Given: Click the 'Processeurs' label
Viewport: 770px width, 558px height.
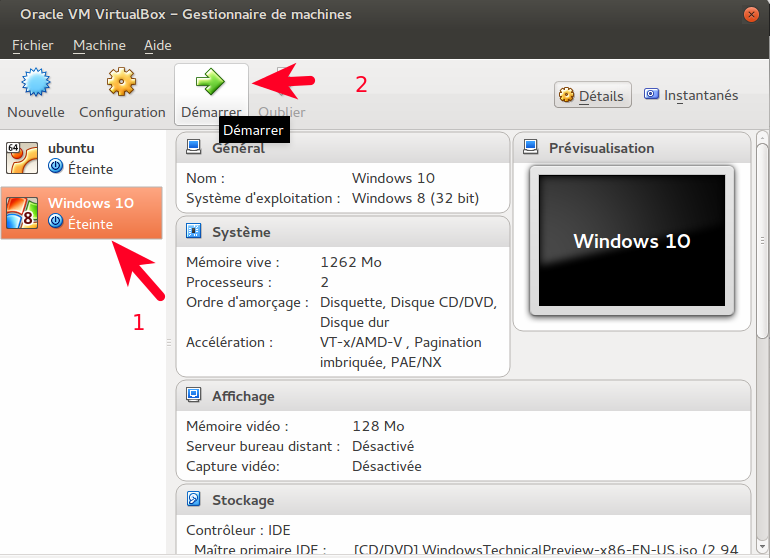Looking at the screenshot, I should pos(228,282).
